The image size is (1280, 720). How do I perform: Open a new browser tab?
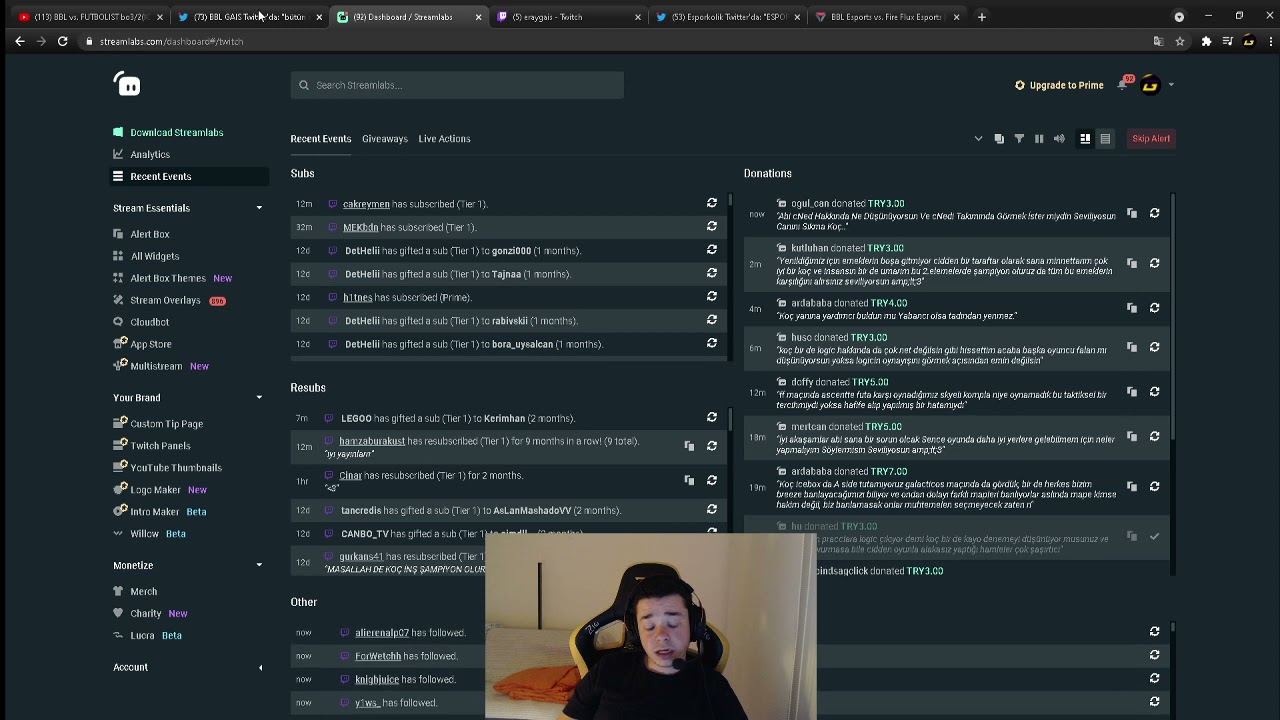[982, 17]
